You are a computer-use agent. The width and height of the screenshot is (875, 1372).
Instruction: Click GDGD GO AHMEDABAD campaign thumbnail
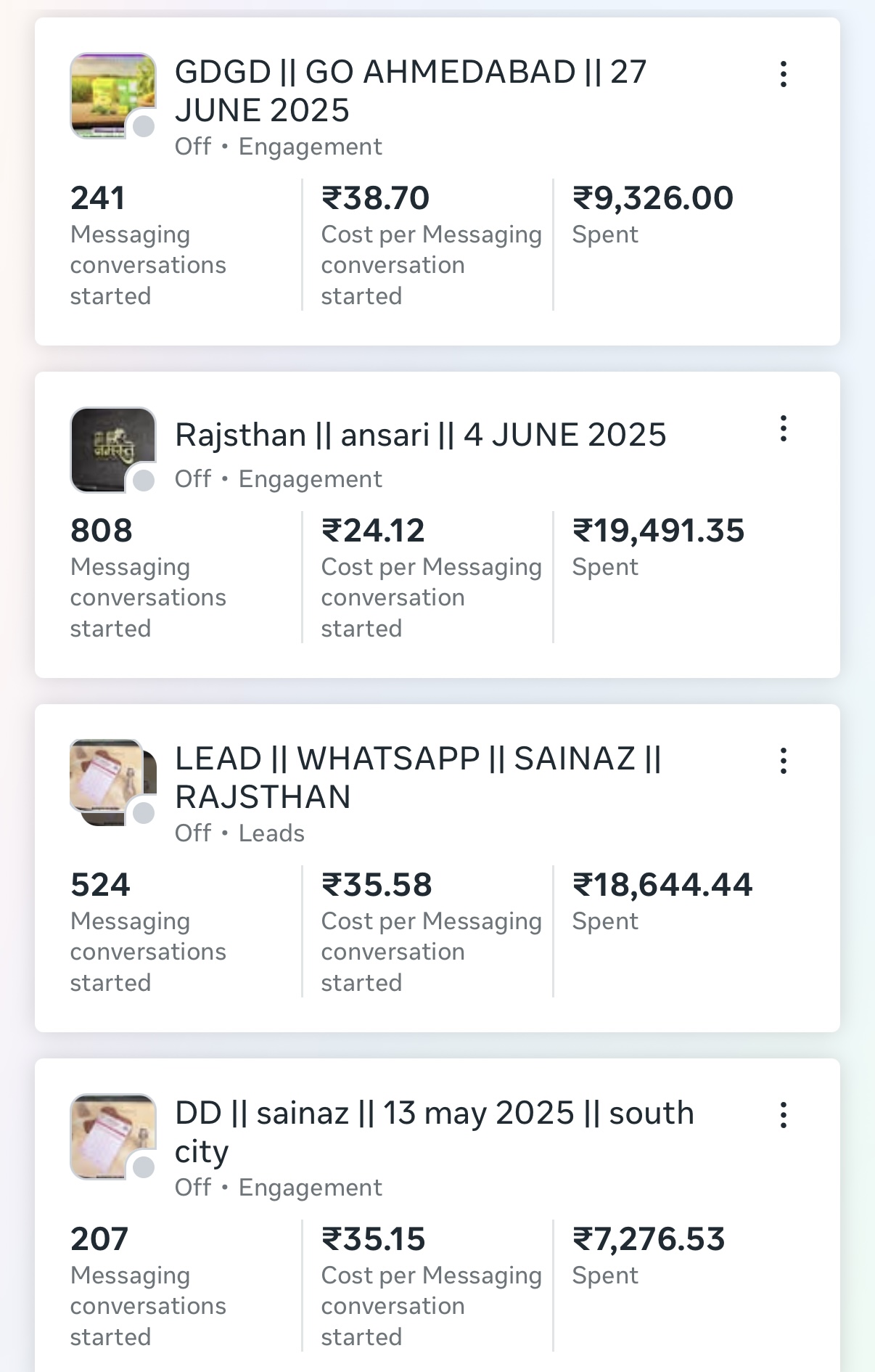click(x=109, y=92)
